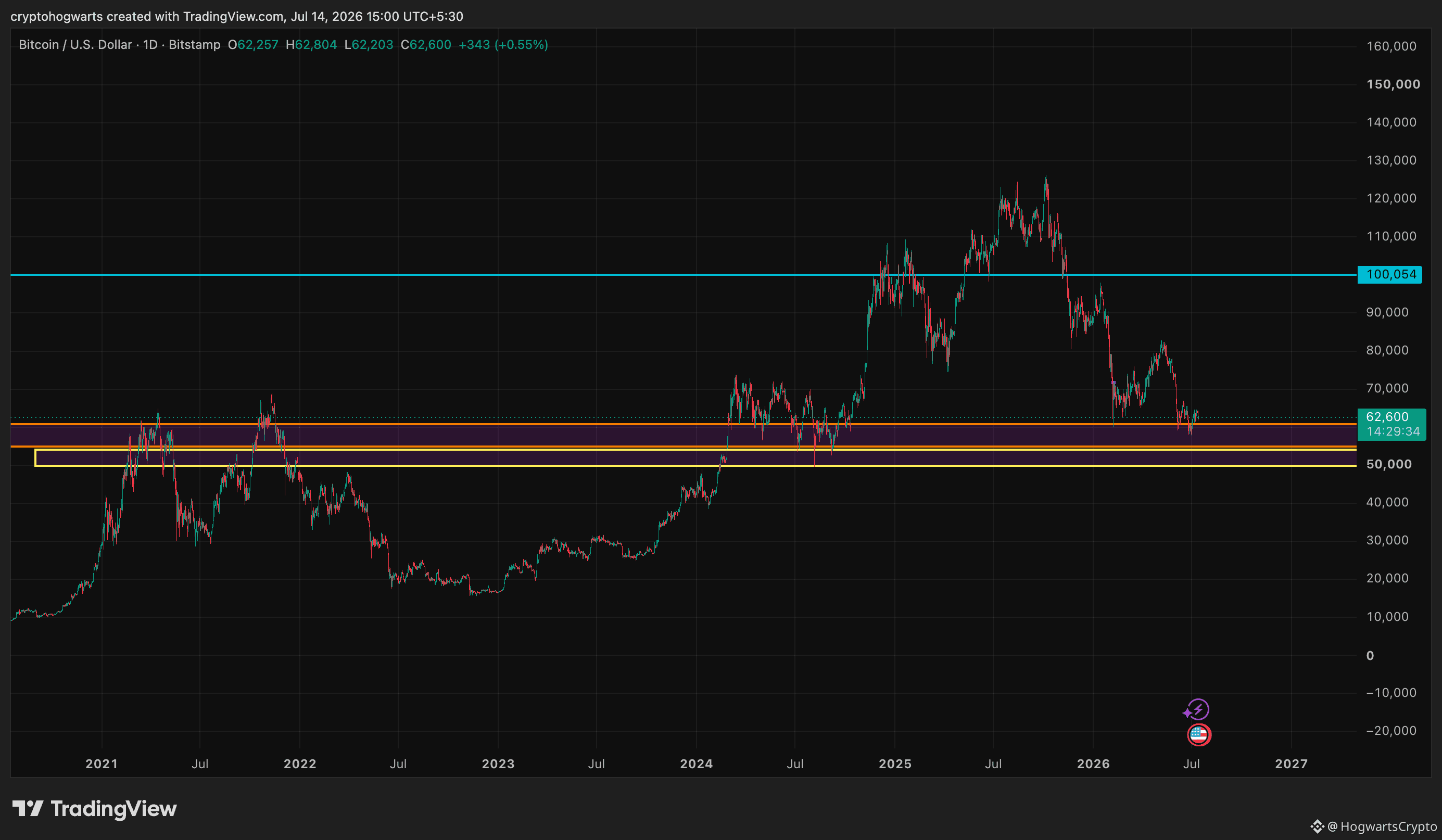Viewport: 1442px width, 840px height.
Task: Click the 140,000 price axis label
Action: (1392, 122)
